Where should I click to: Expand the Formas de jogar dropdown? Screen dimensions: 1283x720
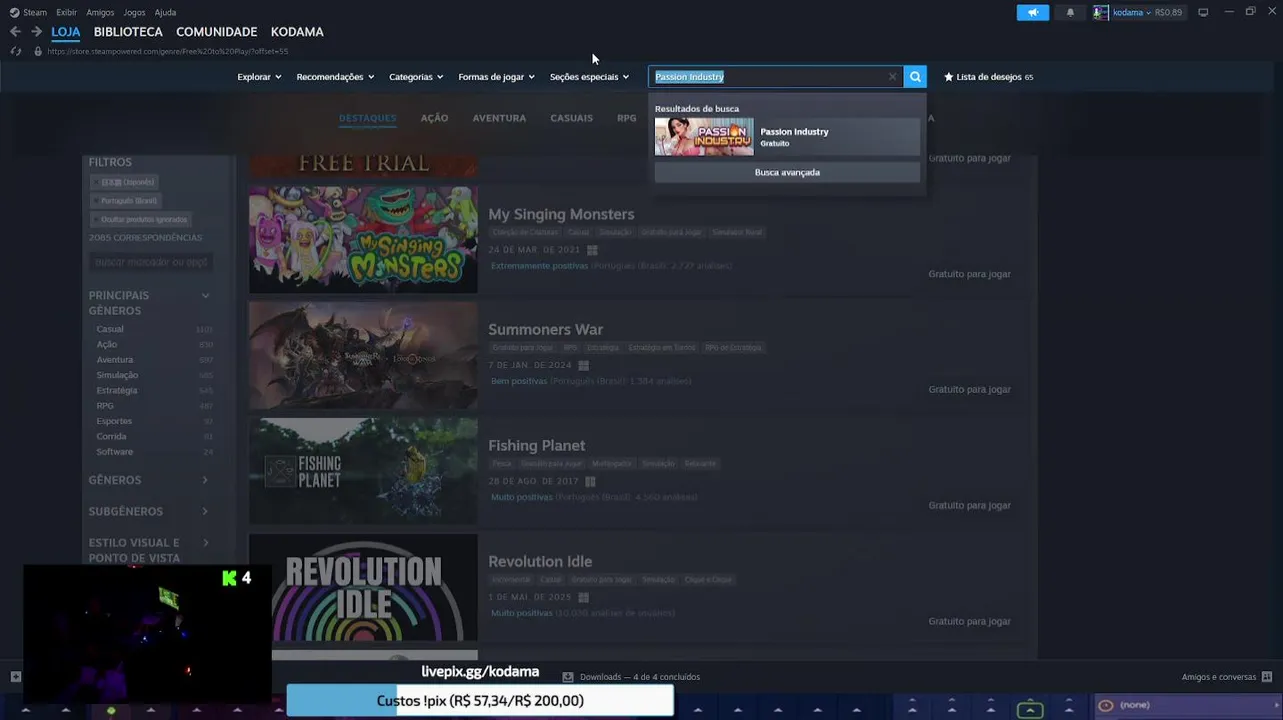point(496,77)
